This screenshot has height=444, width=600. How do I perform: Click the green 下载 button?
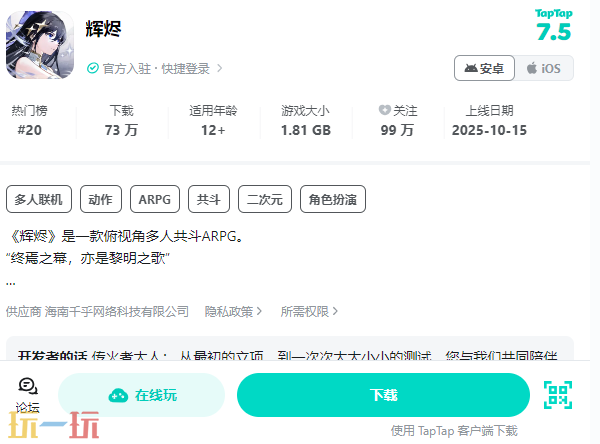point(383,395)
